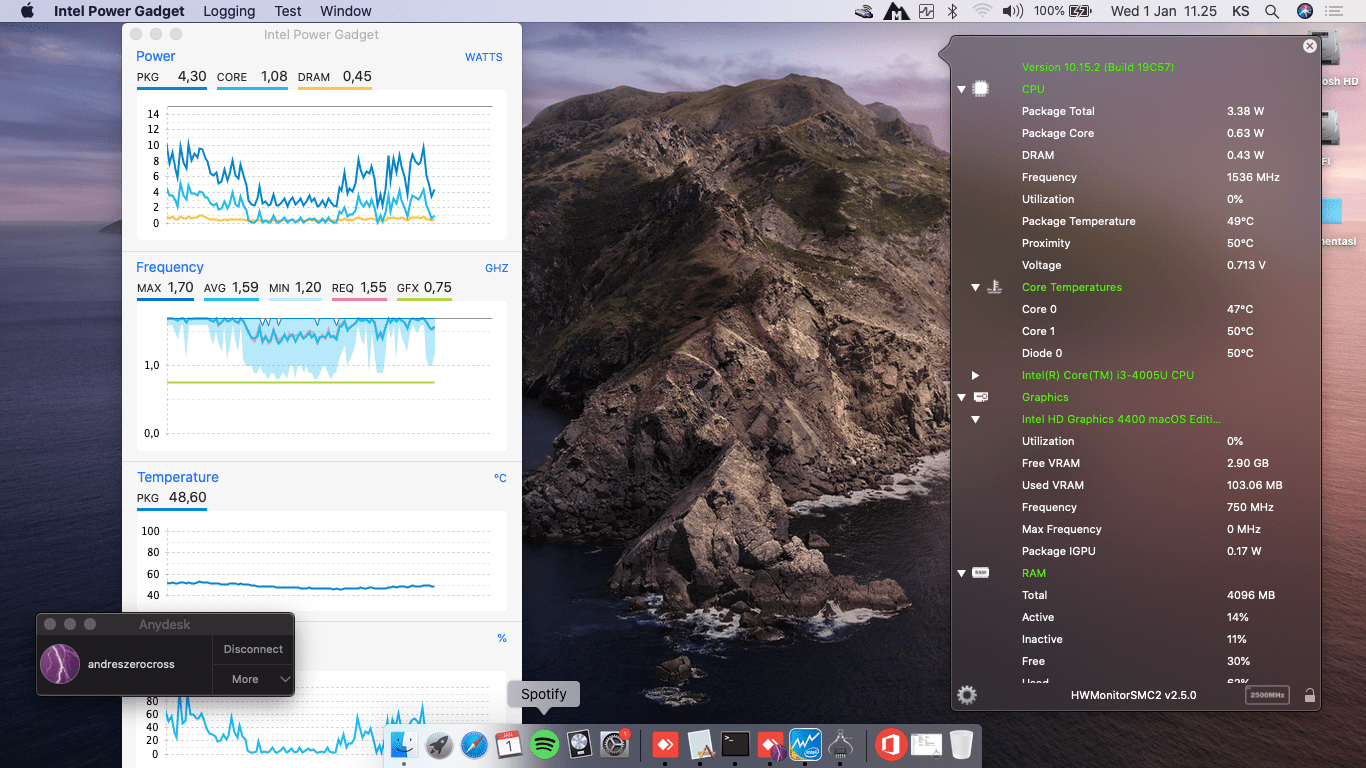
Task: Collapse the Core Temperatures group
Action: [975, 287]
